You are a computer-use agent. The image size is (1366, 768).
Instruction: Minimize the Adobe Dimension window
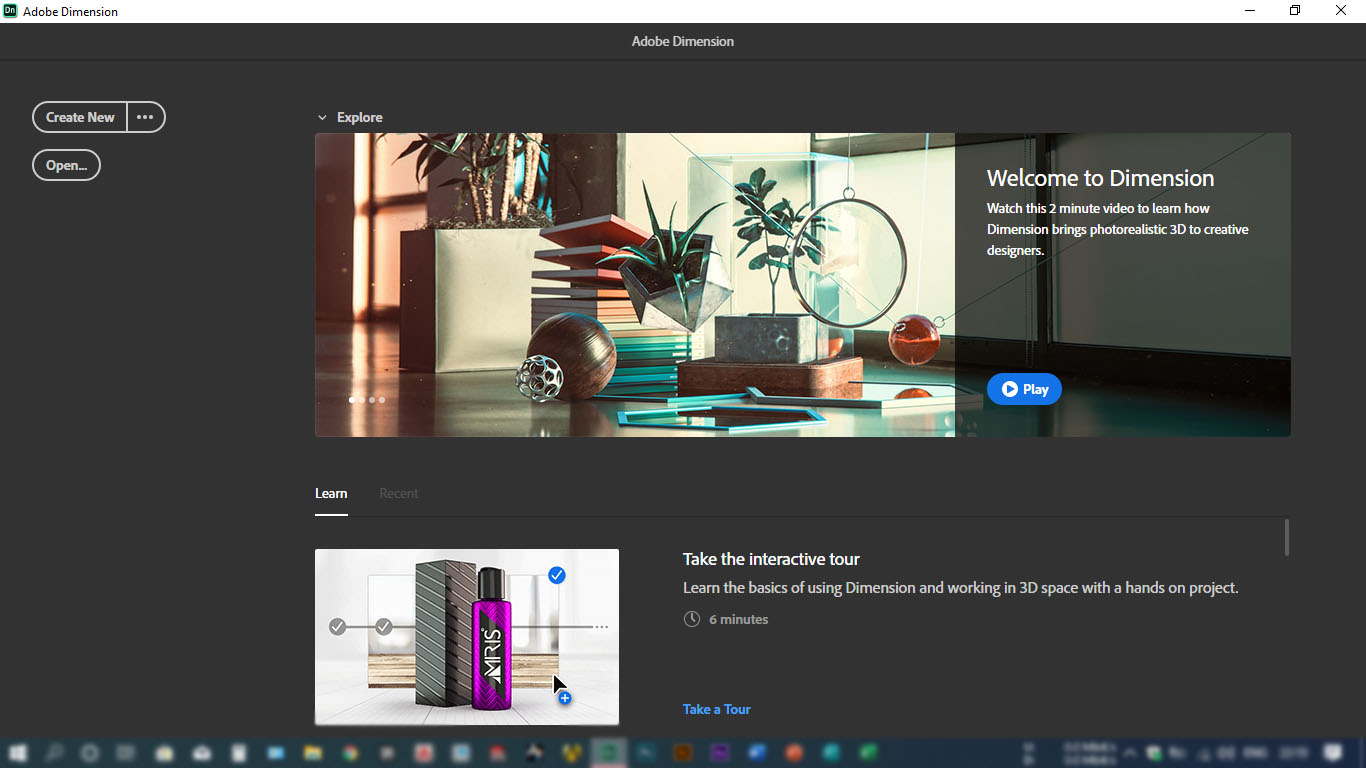click(1250, 11)
